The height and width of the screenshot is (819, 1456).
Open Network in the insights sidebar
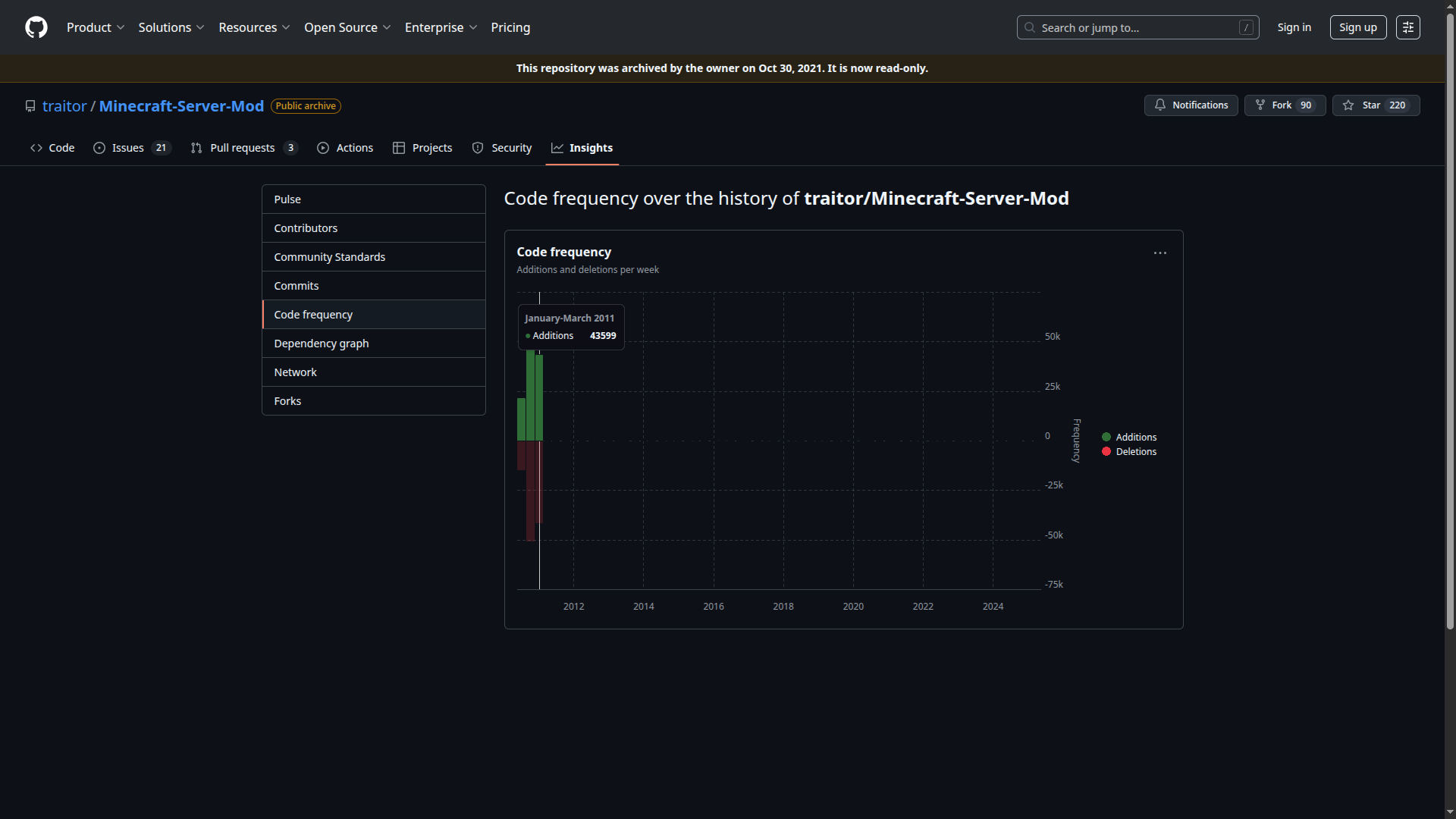coord(373,372)
